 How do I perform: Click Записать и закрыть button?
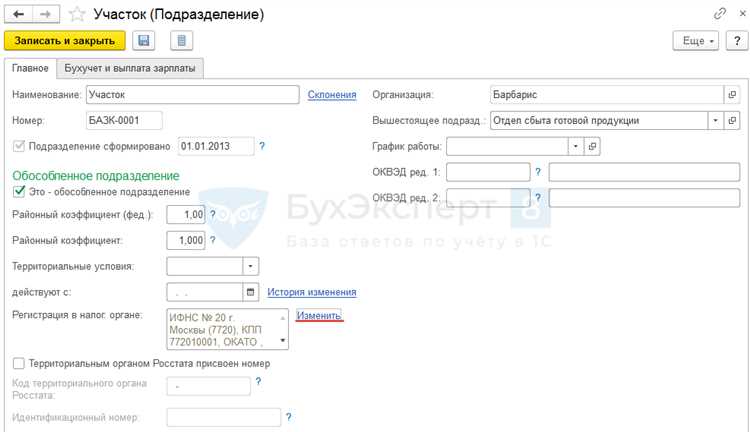coord(65,41)
